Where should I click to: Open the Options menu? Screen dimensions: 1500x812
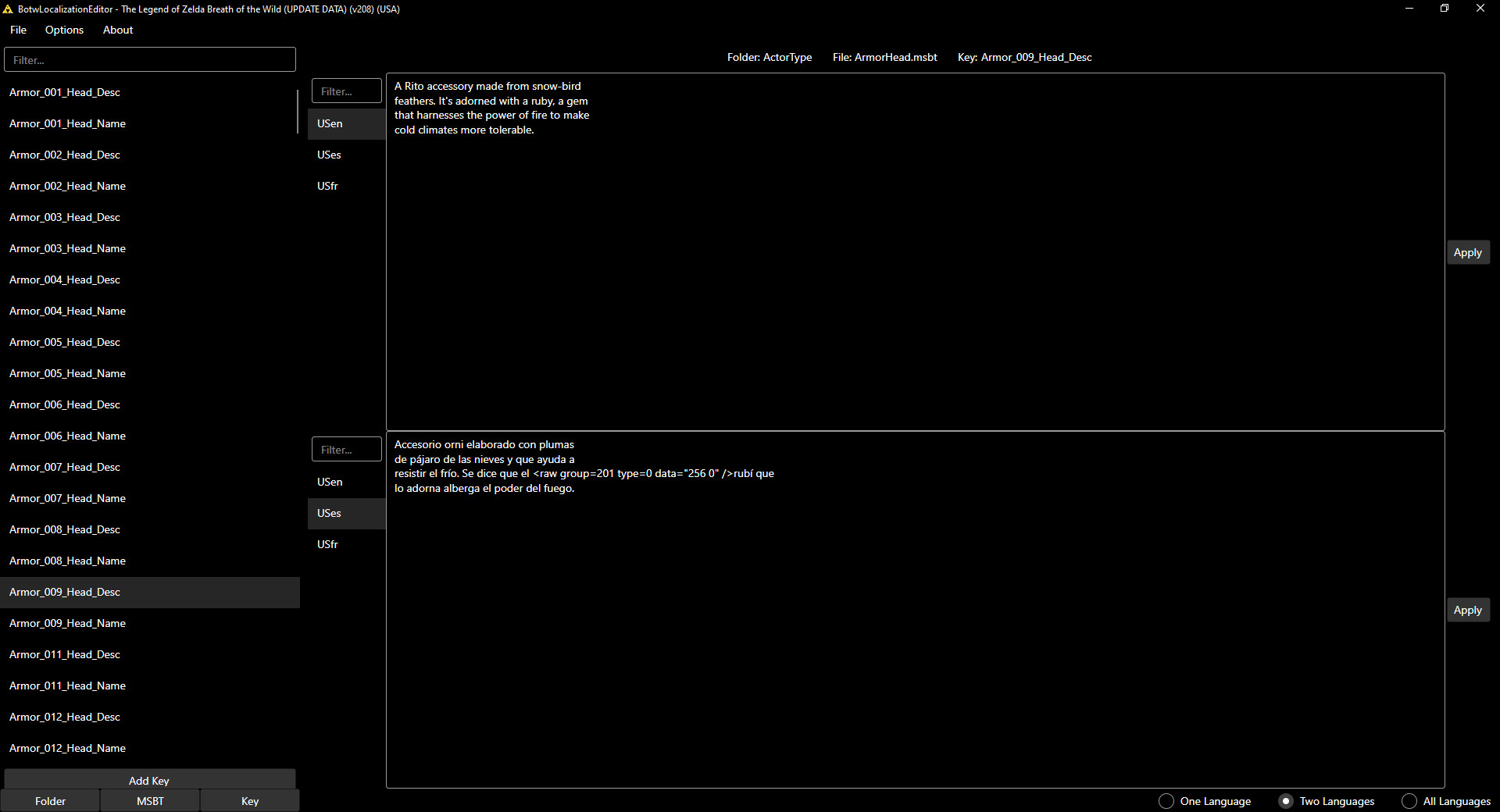(x=64, y=30)
